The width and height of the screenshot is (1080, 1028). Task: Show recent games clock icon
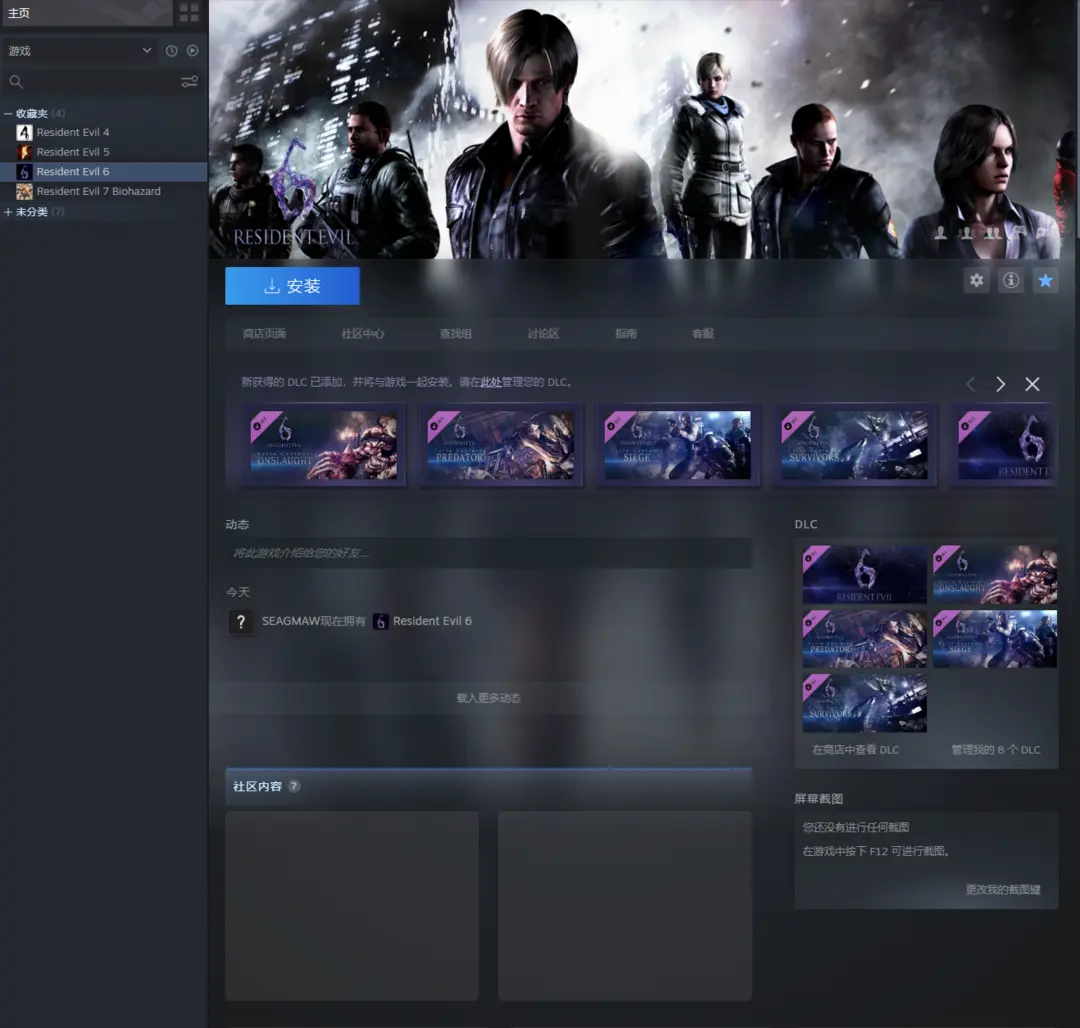pos(172,50)
